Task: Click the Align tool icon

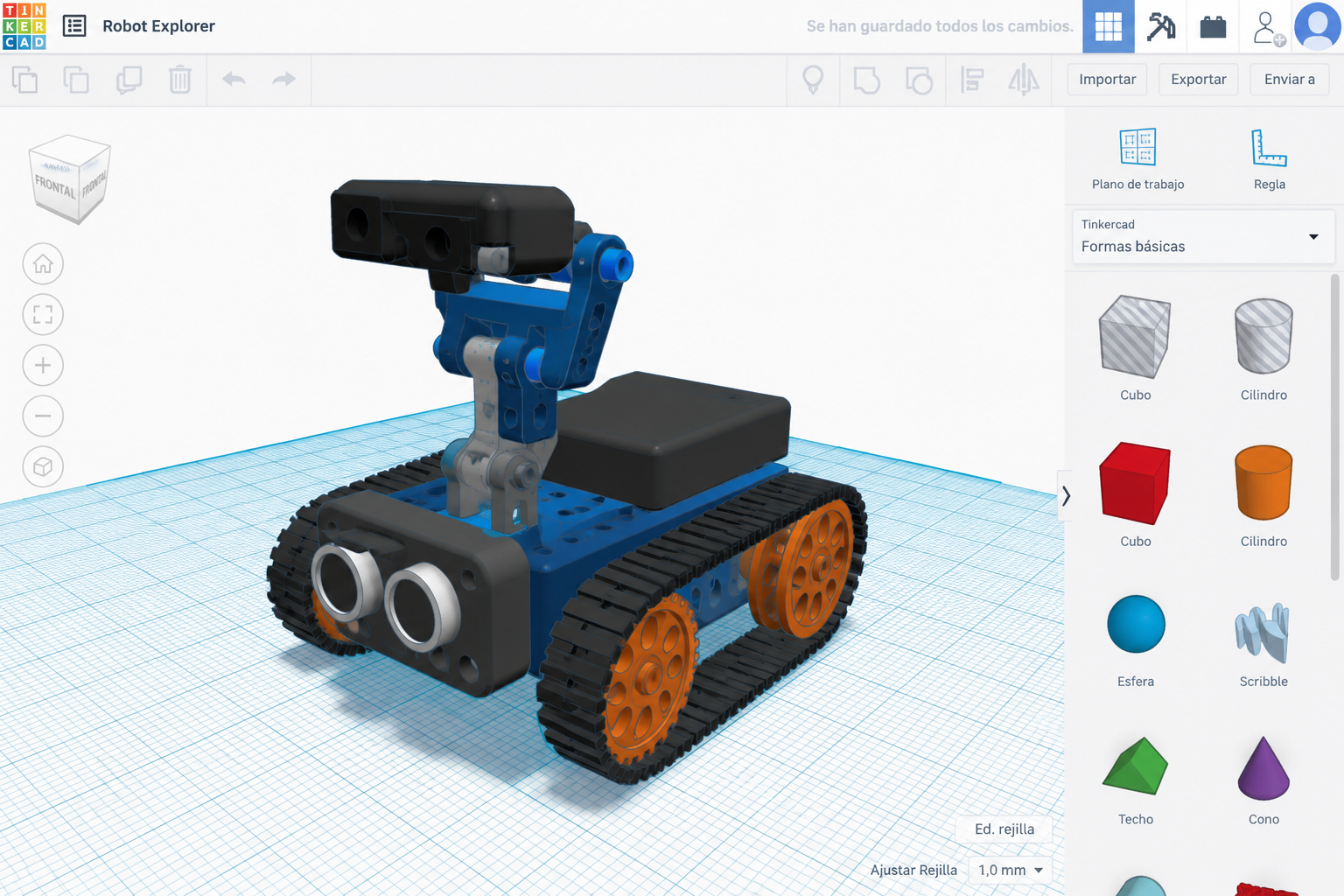Action: [x=971, y=80]
